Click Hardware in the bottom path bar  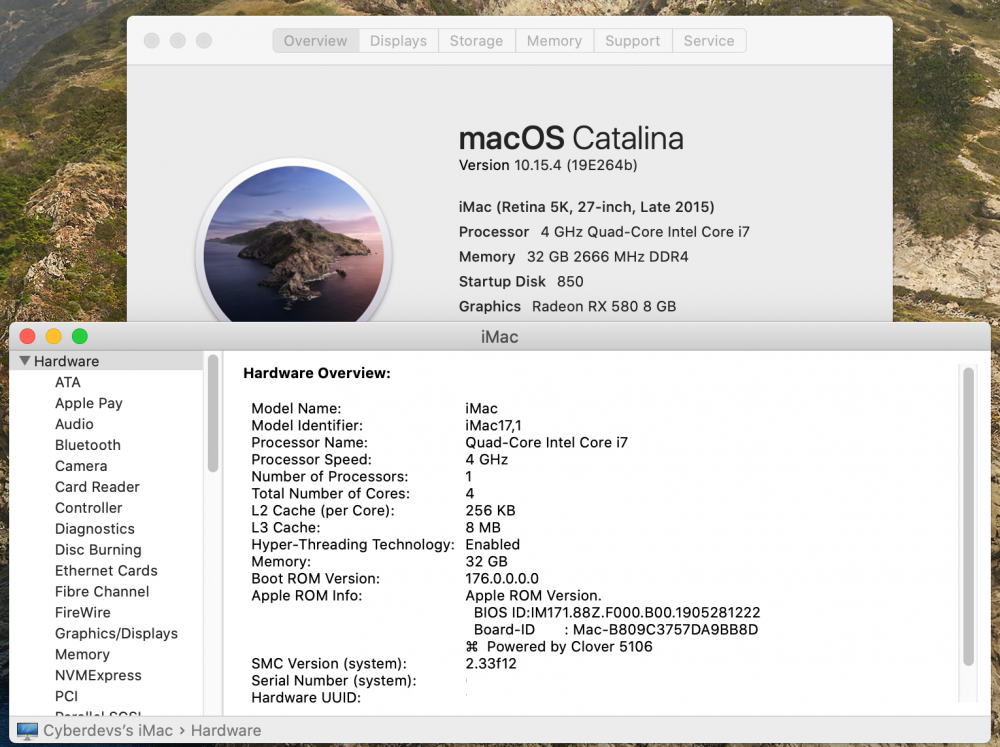pyautogui.click(x=226, y=730)
